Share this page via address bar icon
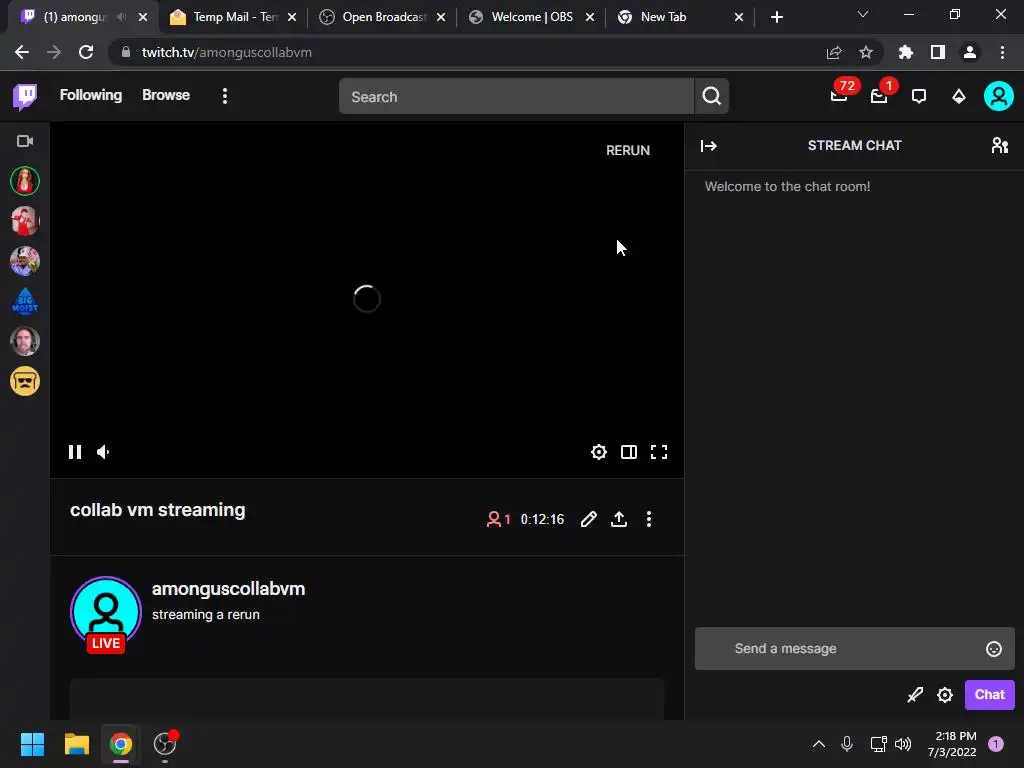This screenshot has height=768, width=1024. (x=834, y=52)
